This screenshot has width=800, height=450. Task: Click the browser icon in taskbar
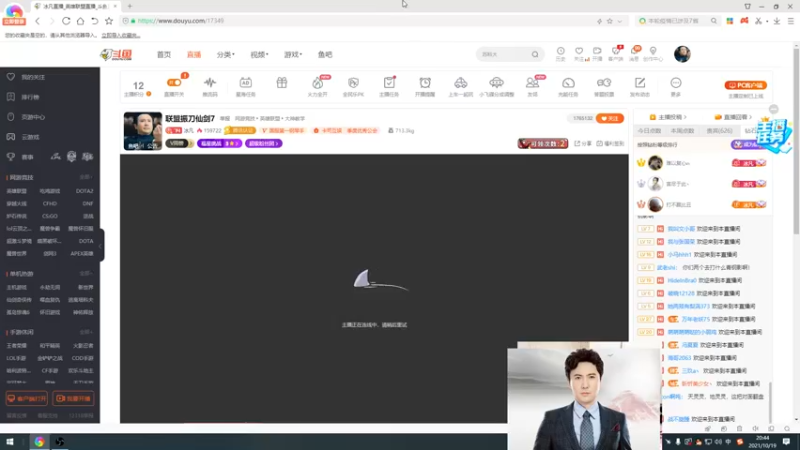[39, 442]
